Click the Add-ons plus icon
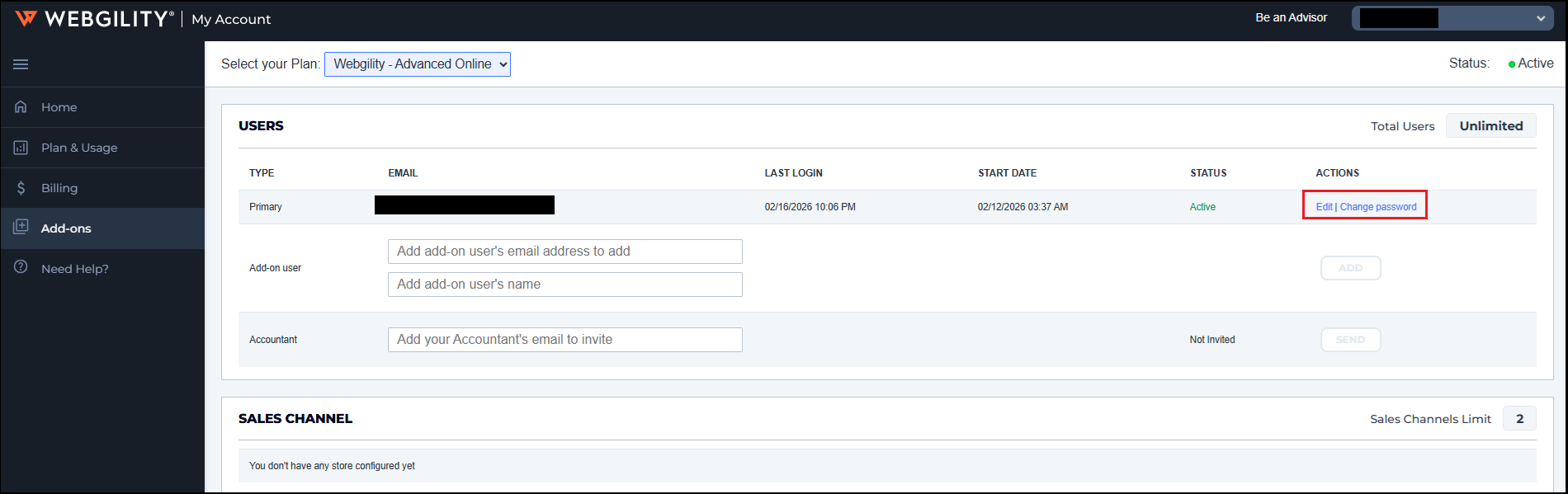Viewport: 1568px width, 494px height. pos(21,228)
